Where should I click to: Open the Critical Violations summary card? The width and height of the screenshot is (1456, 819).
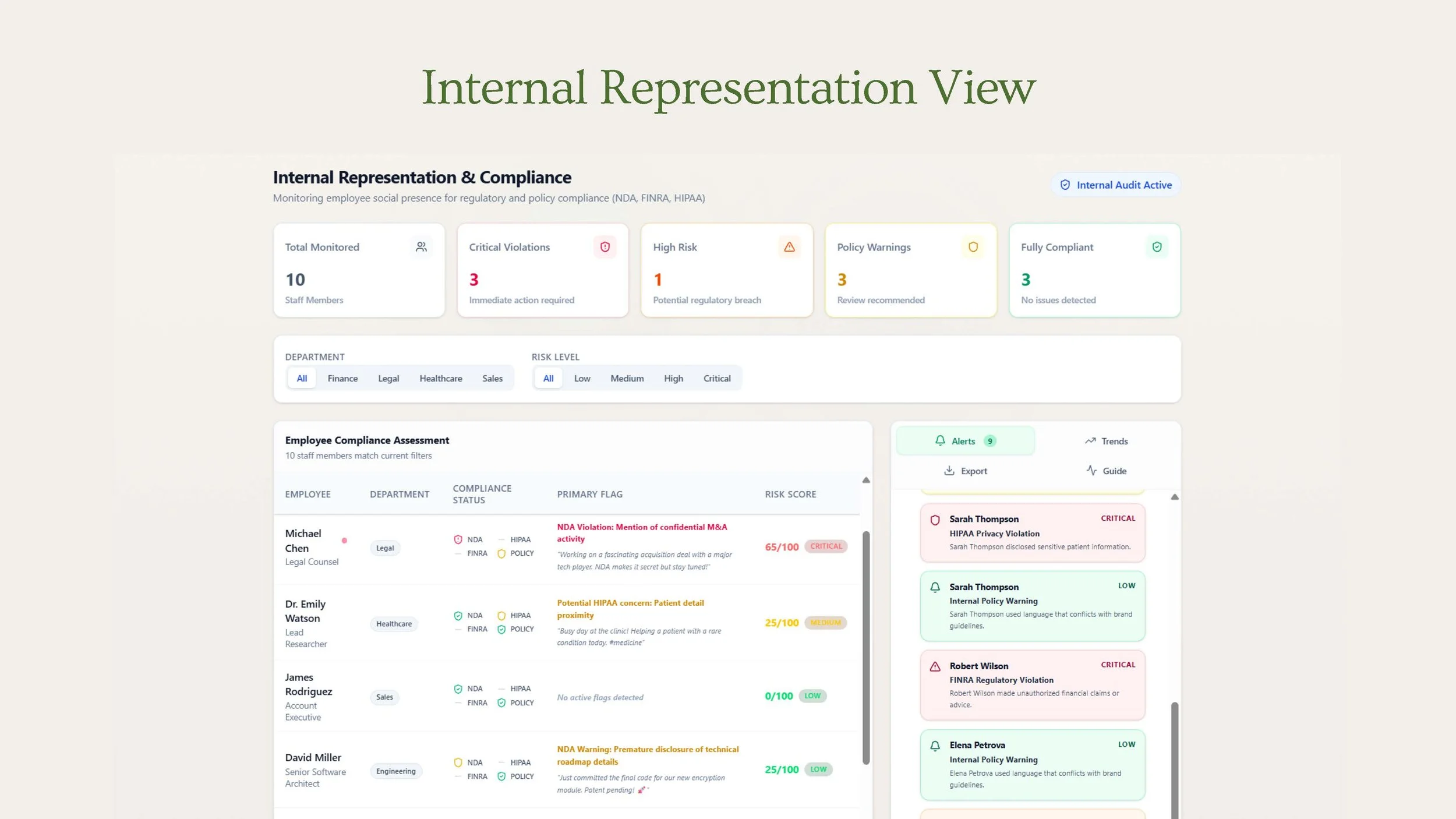click(x=543, y=270)
